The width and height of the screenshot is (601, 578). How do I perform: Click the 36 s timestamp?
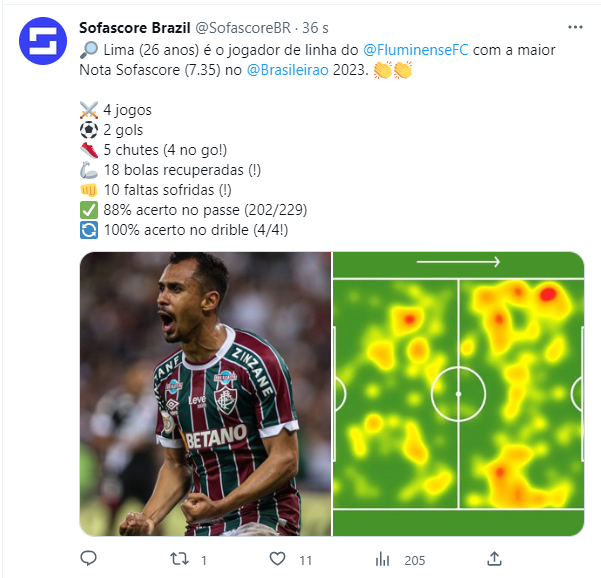315,28
